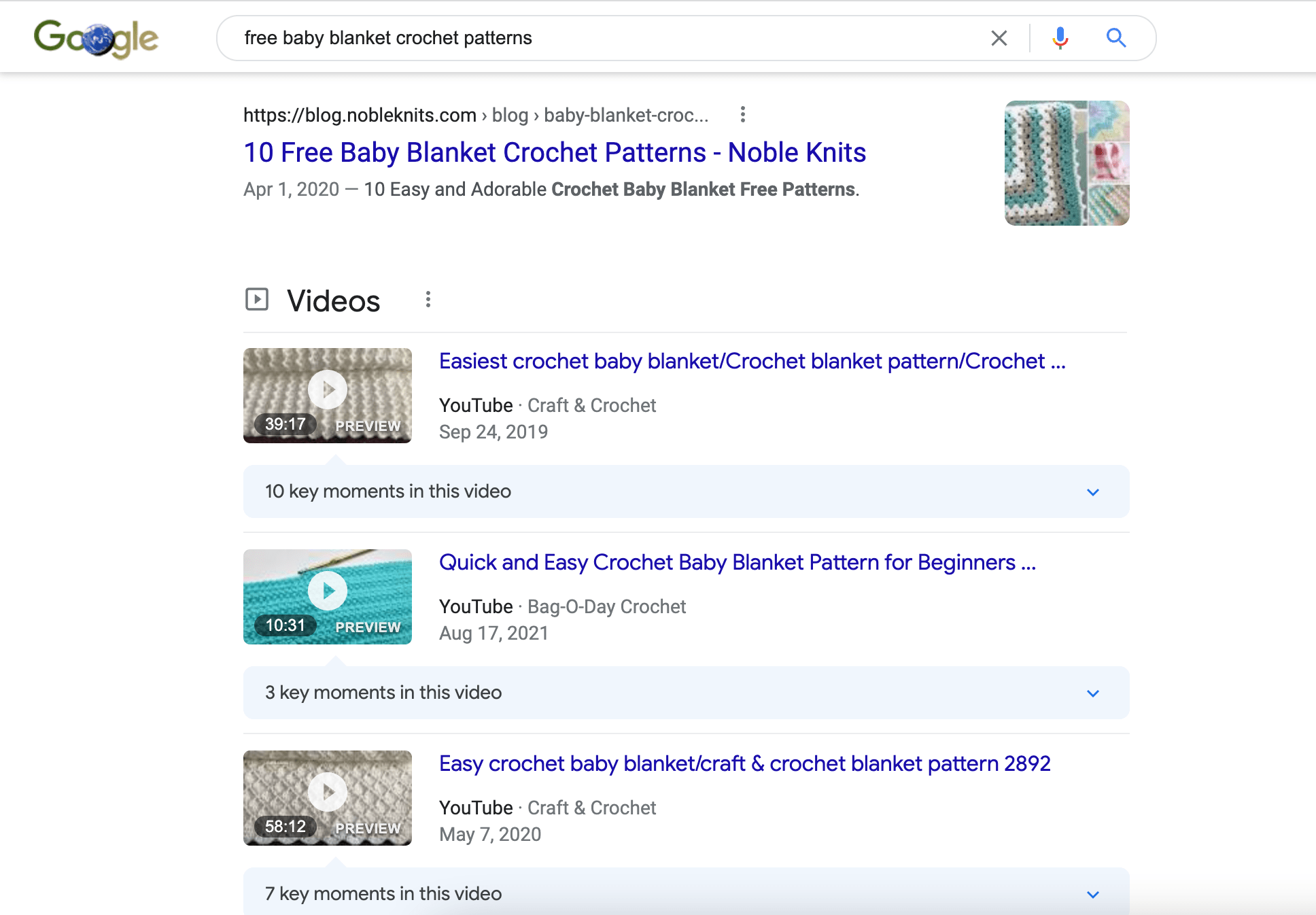Play preview of 39:17 crochet video
Screen dimensions: 1316x915
click(x=328, y=396)
